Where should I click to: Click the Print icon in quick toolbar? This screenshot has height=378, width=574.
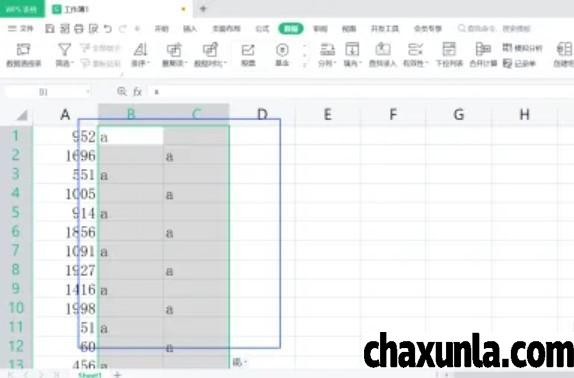79,29
